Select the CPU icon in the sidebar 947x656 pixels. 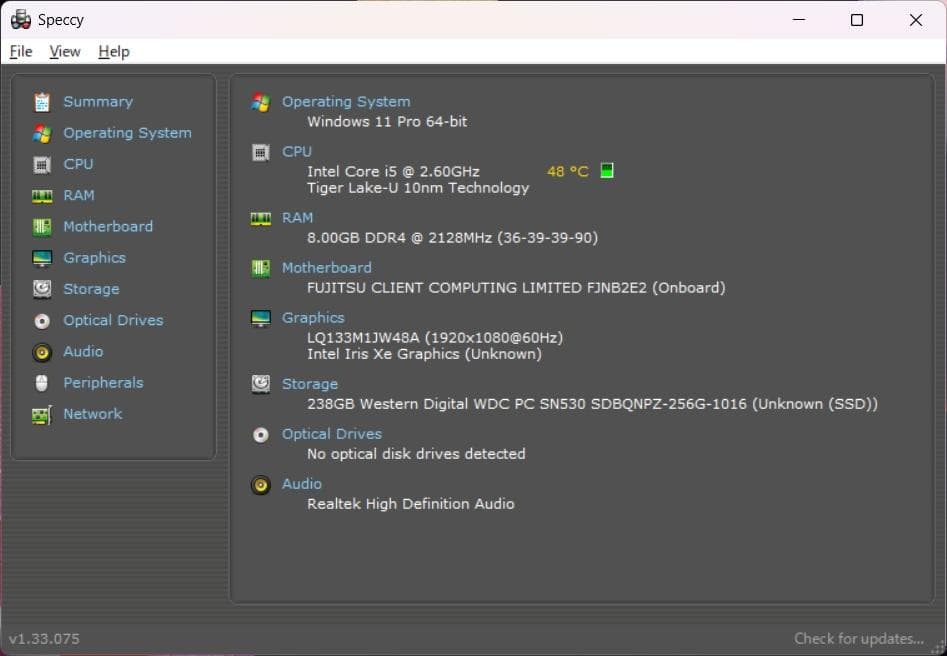click(x=40, y=164)
